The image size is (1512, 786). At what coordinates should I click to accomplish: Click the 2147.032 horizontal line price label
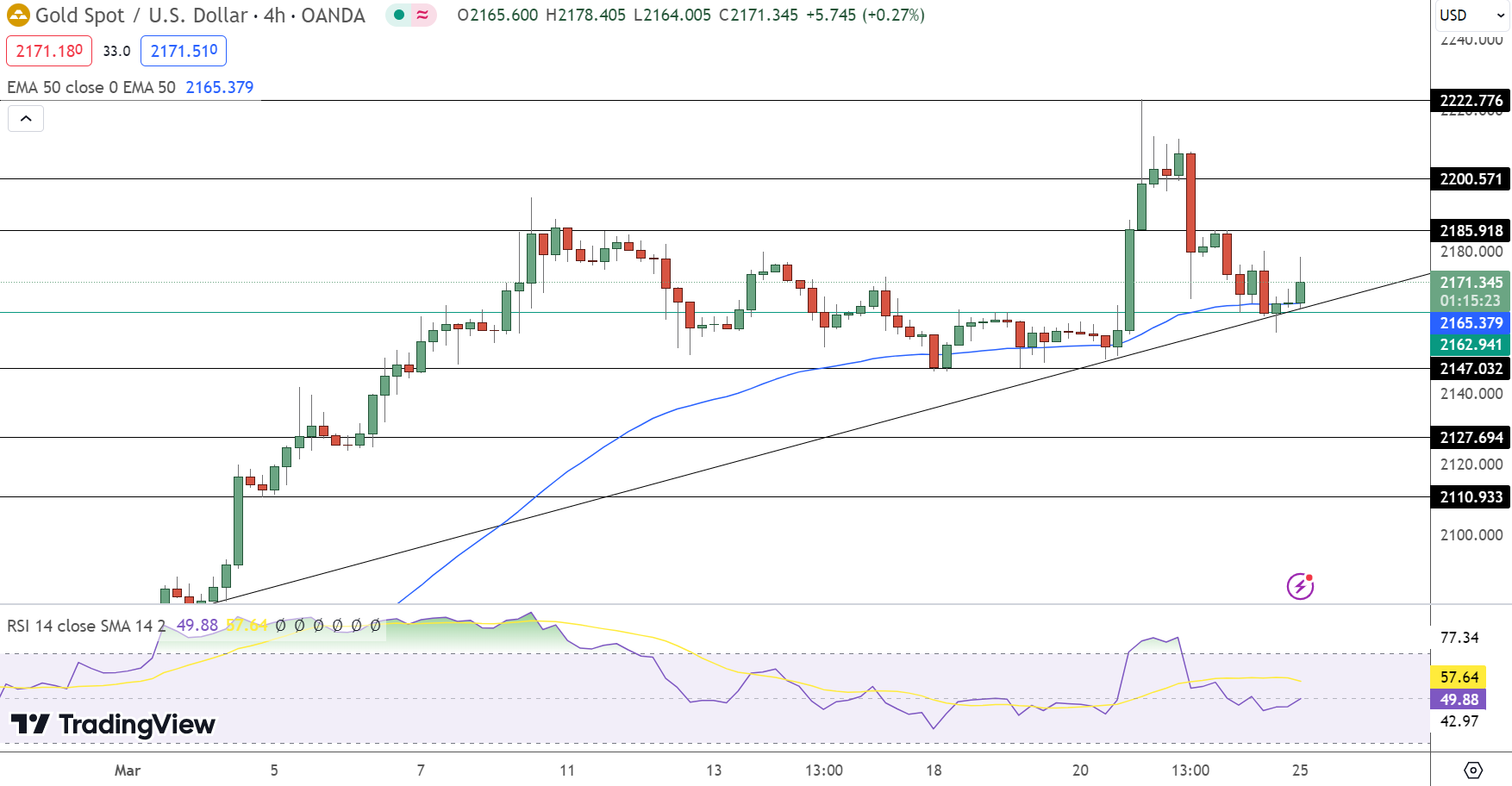1471,368
